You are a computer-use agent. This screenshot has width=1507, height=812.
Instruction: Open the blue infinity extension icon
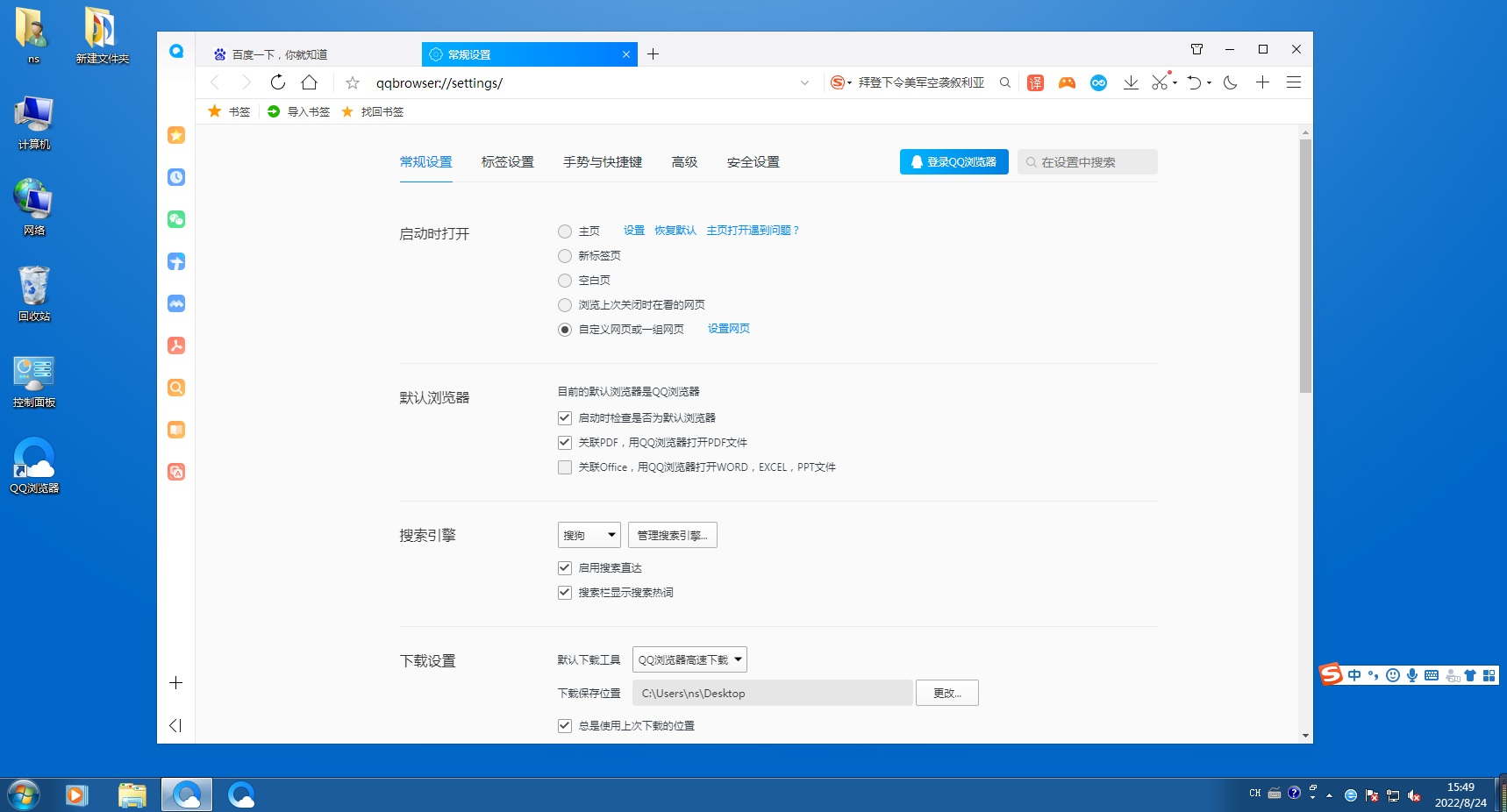click(x=1098, y=82)
